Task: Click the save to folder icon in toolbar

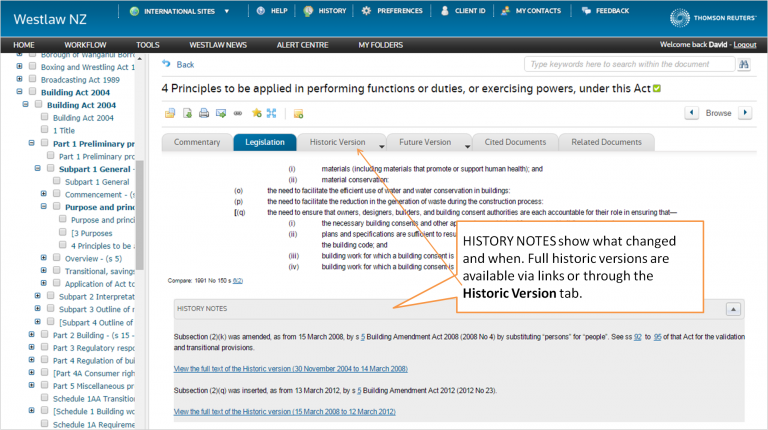Action: (169, 114)
